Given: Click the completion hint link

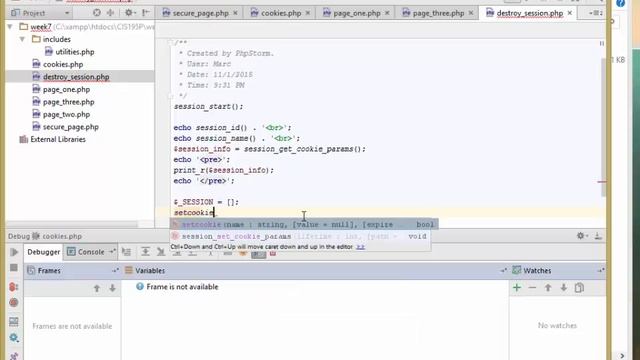Looking at the screenshot, I should coord(360,247).
